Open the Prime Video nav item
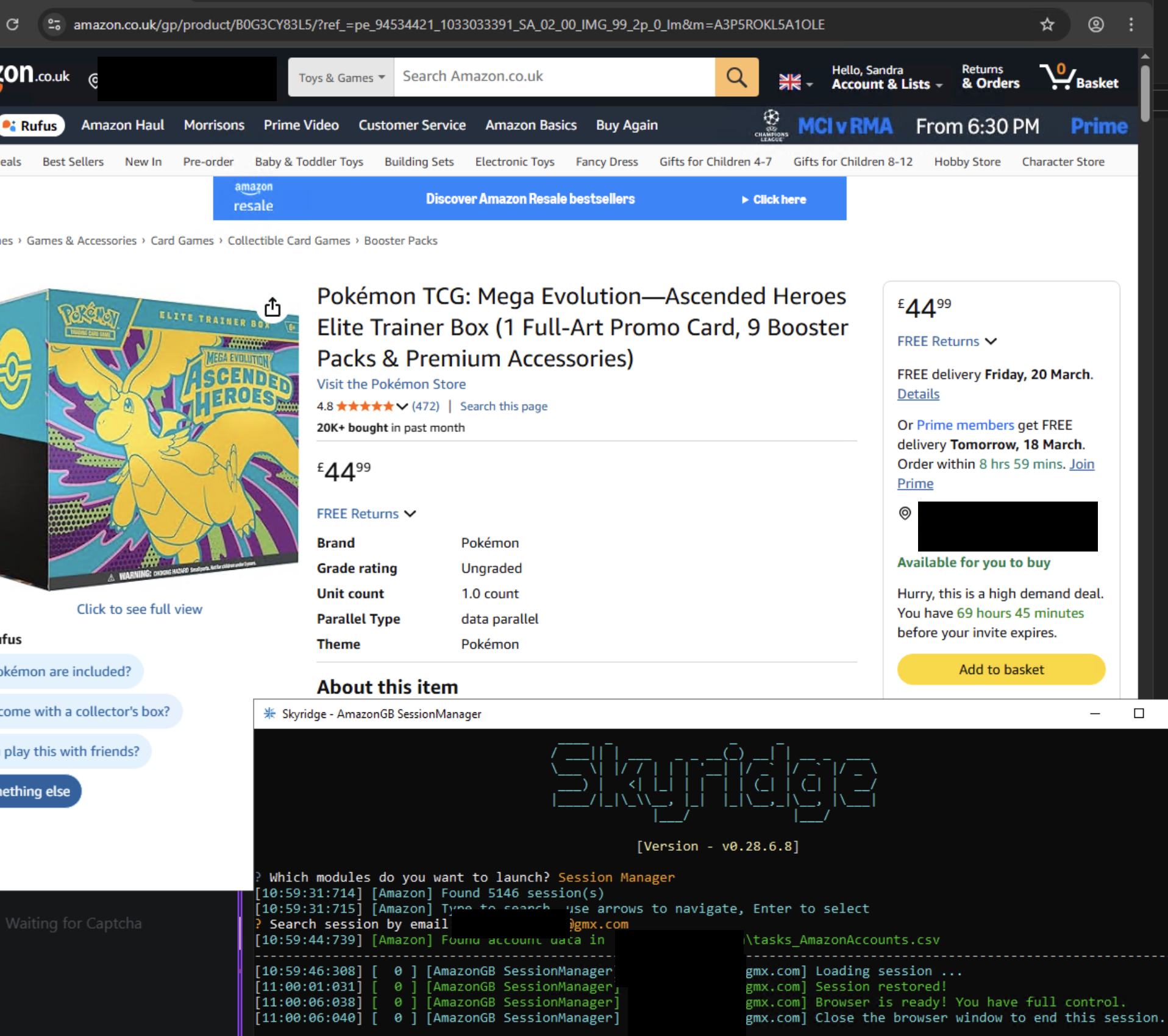 (x=301, y=125)
